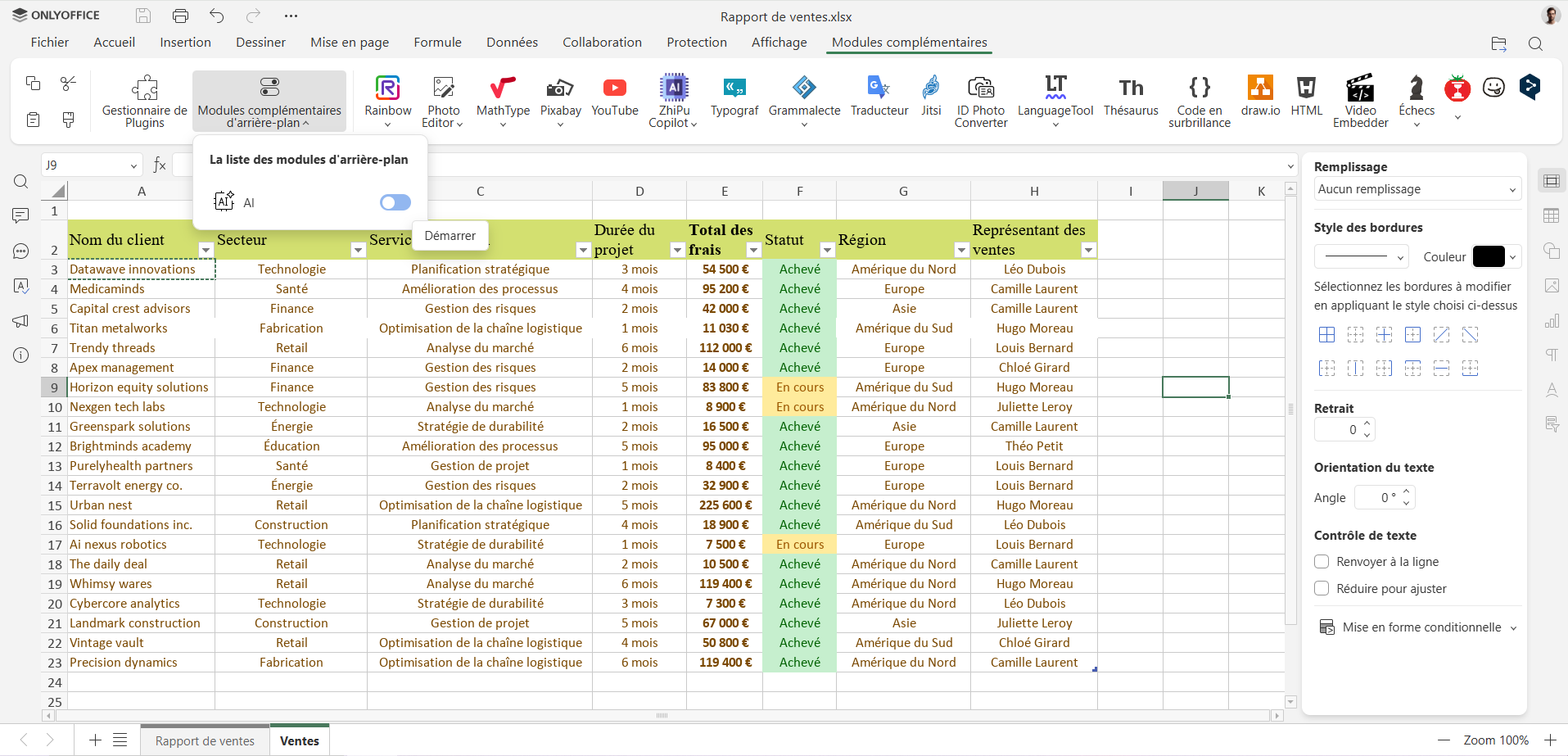Click the Démarrer tooltip button

click(x=450, y=236)
